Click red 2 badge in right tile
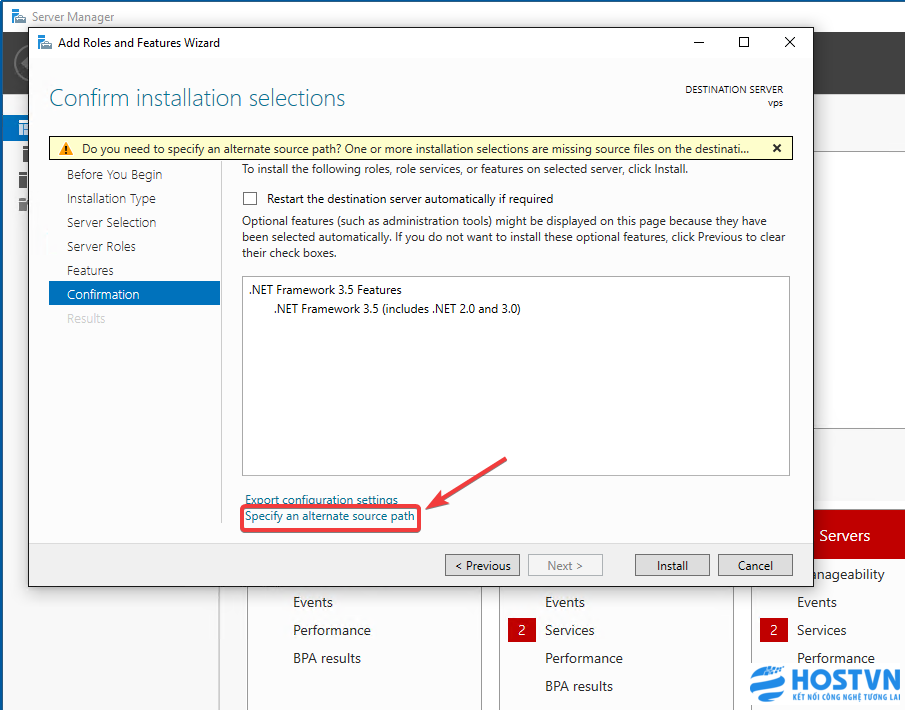Viewport: 905px width, 710px height. (x=773, y=630)
